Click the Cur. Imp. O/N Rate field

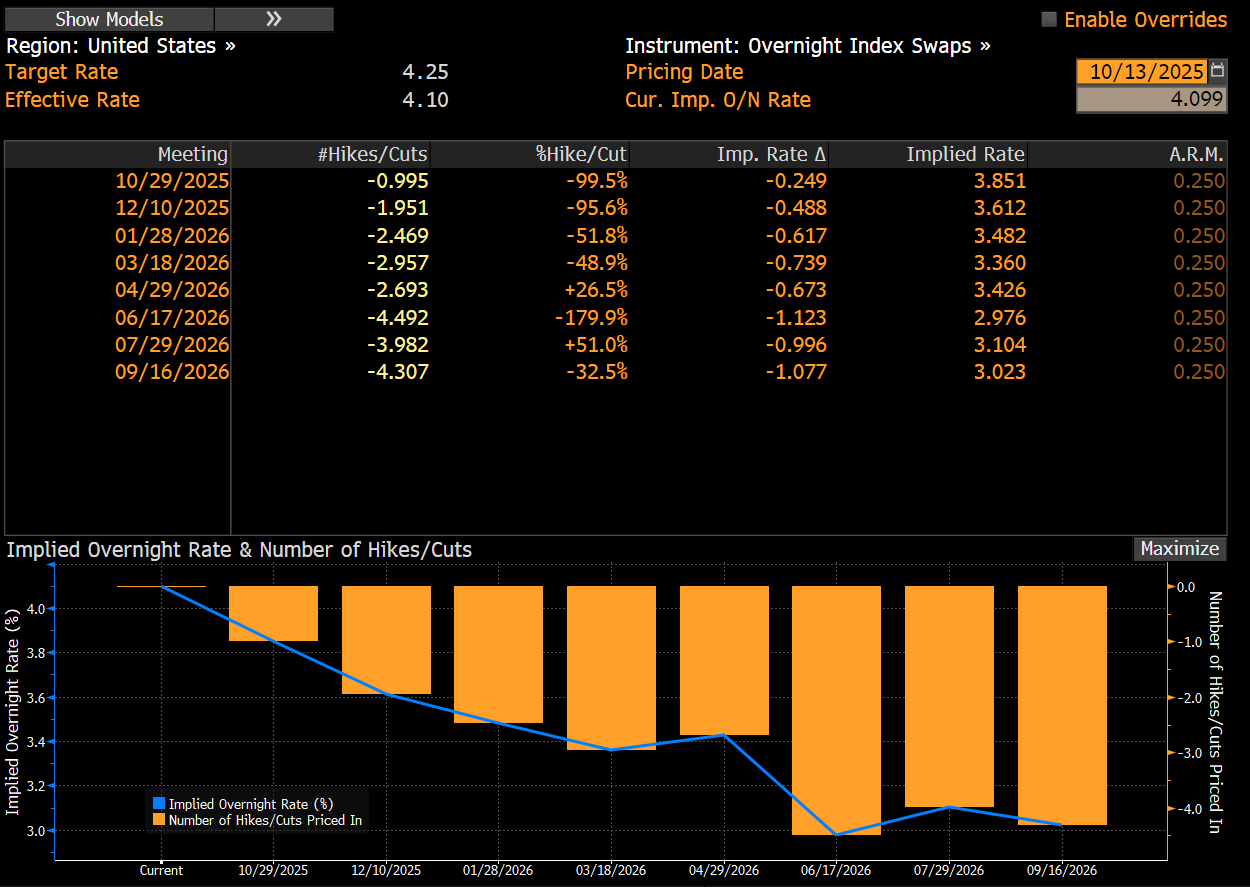1150,100
